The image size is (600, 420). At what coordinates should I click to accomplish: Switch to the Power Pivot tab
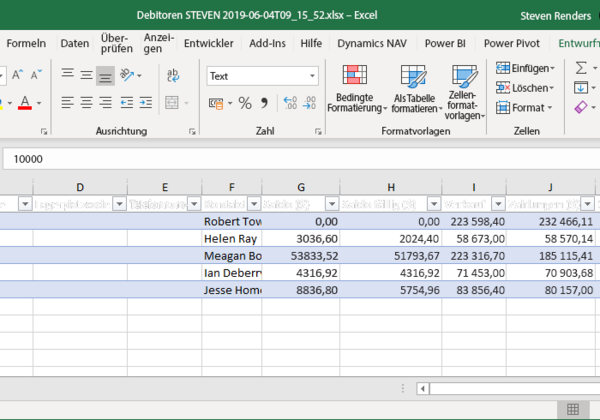[x=513, y=43]
